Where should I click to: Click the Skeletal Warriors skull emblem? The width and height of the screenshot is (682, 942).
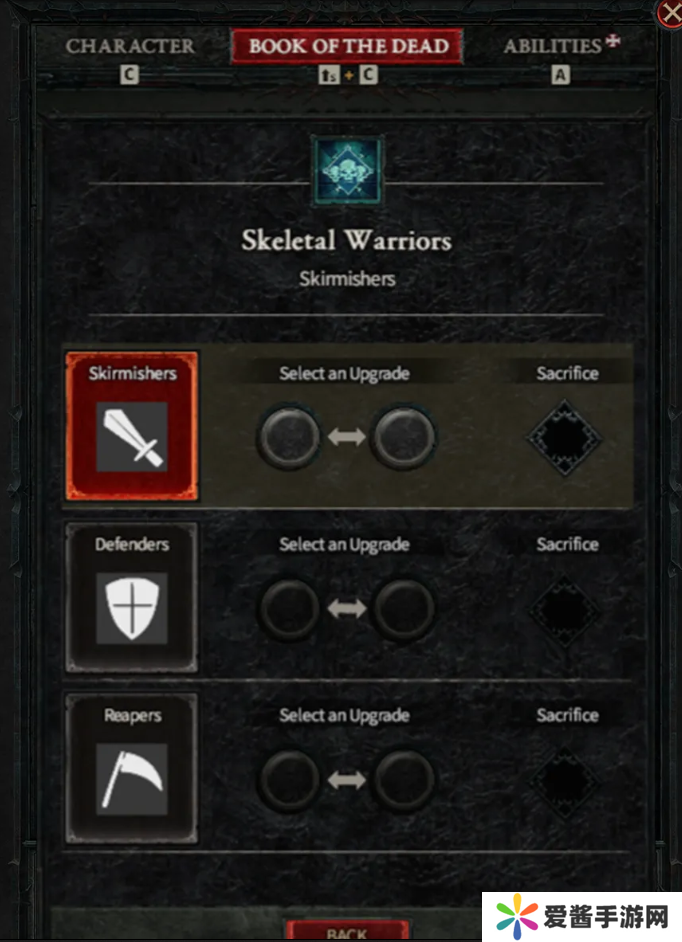coord(347,171)
